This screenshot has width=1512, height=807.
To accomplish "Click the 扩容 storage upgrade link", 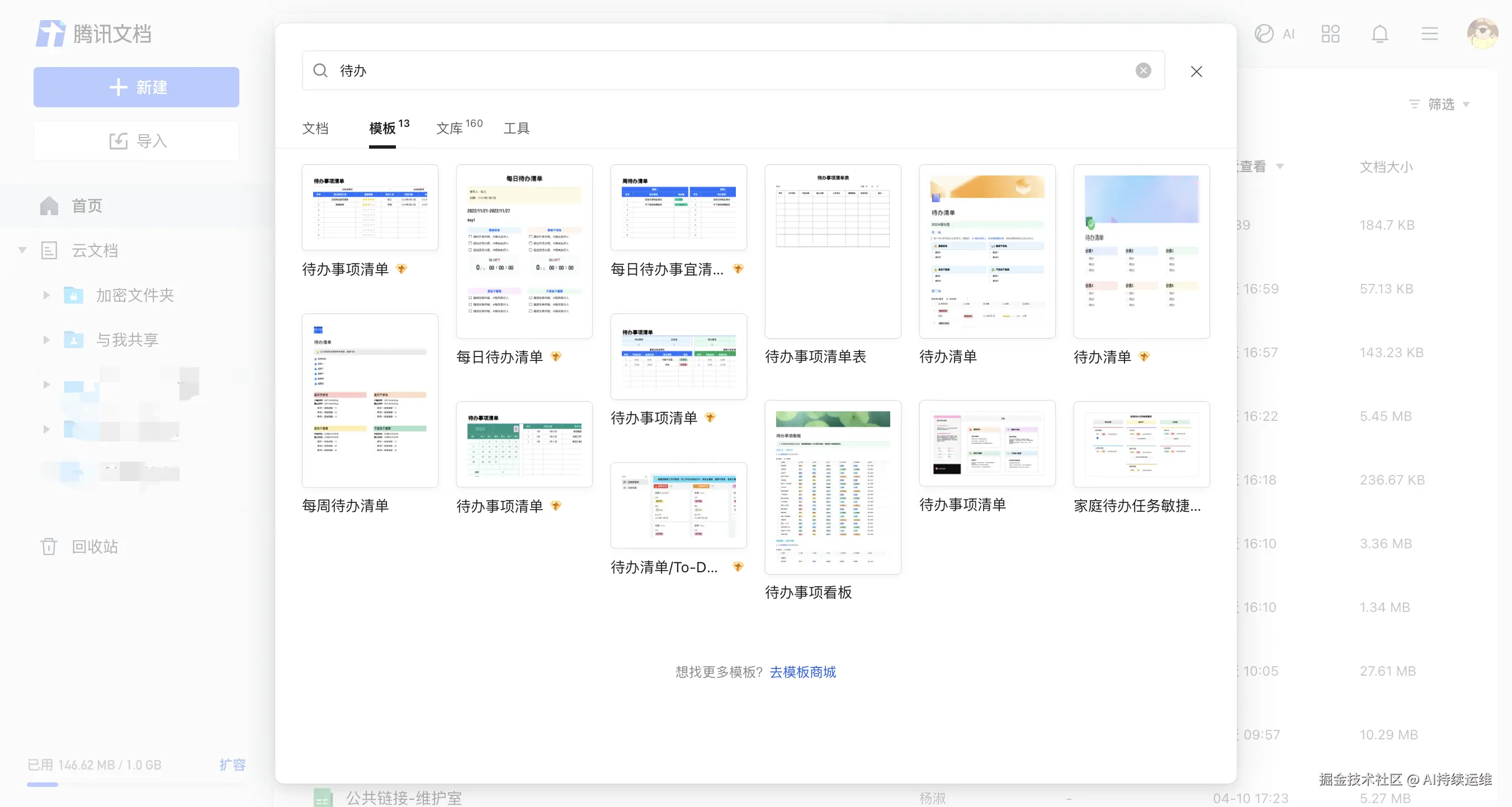I will tap(232, 765).
